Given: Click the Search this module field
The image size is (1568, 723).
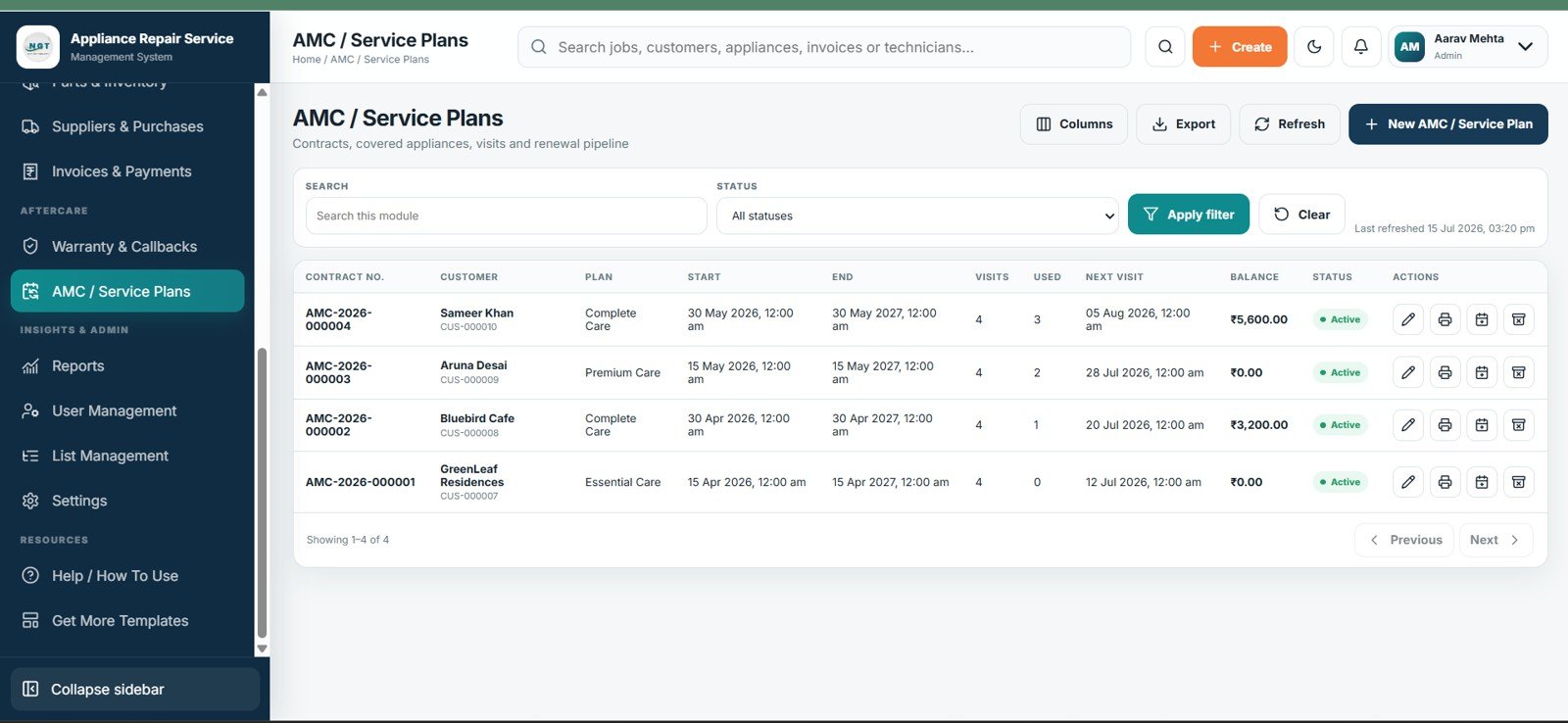Looking at the screenshot, I should (x=506, y=216).
